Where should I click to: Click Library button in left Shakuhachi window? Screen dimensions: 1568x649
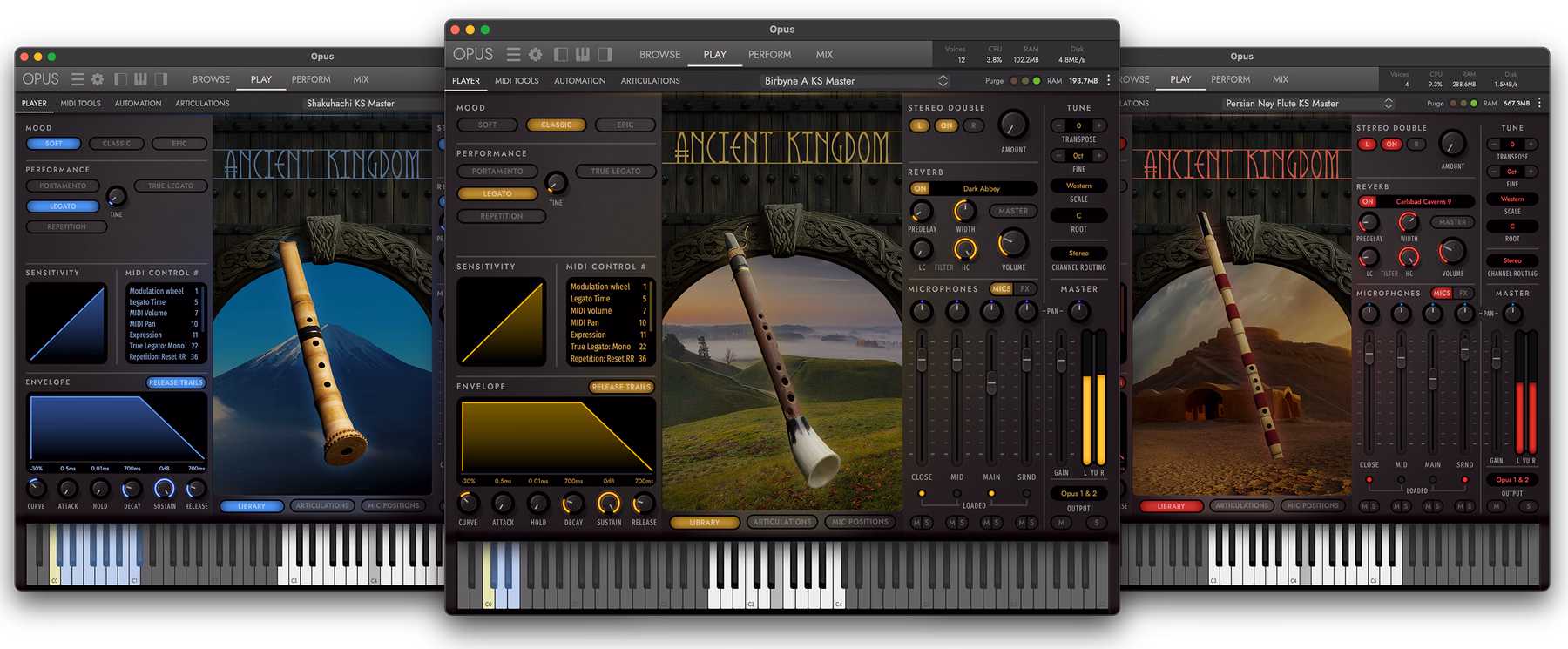[x=252, y=506]
